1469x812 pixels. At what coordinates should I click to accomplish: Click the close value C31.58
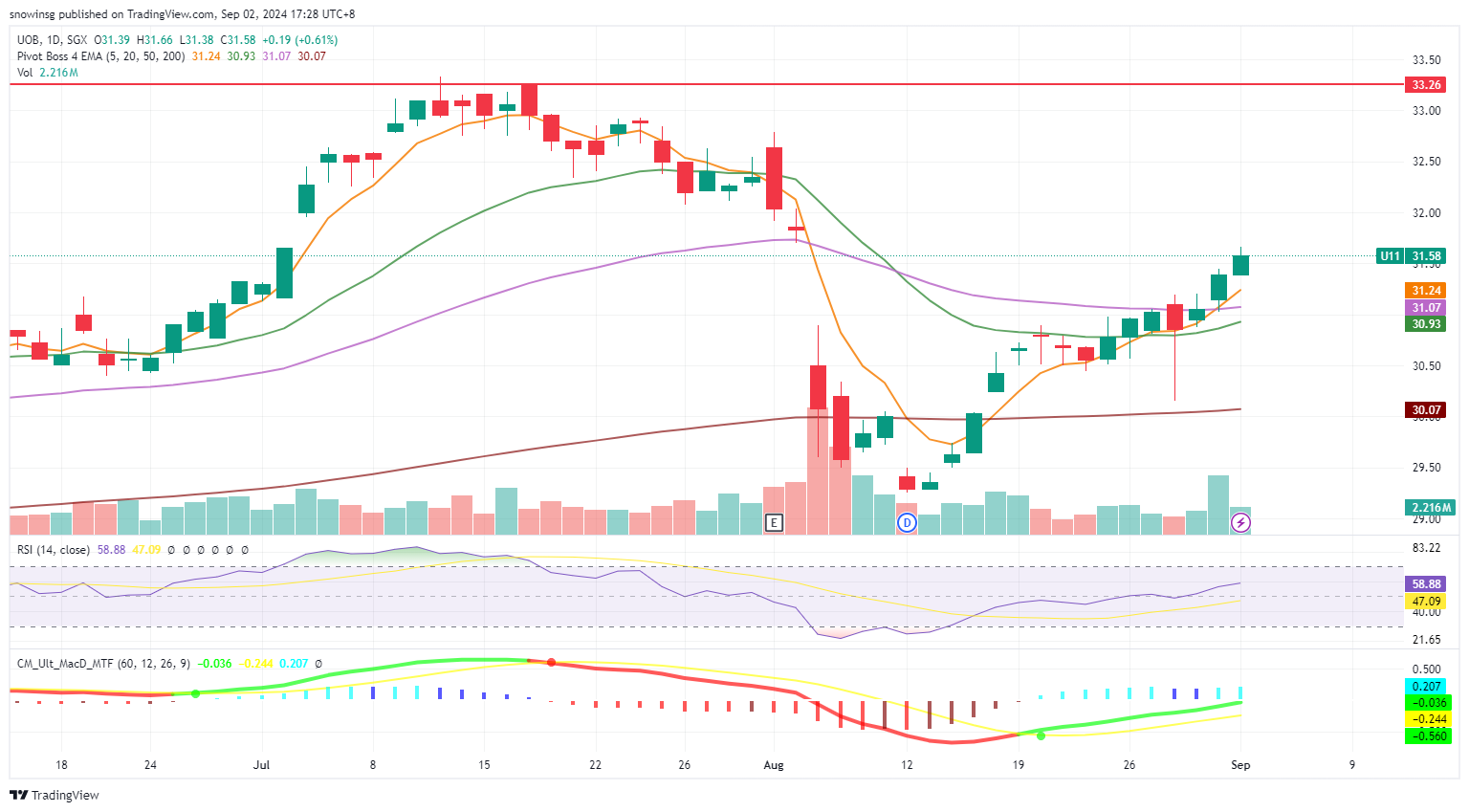[239, 40]
